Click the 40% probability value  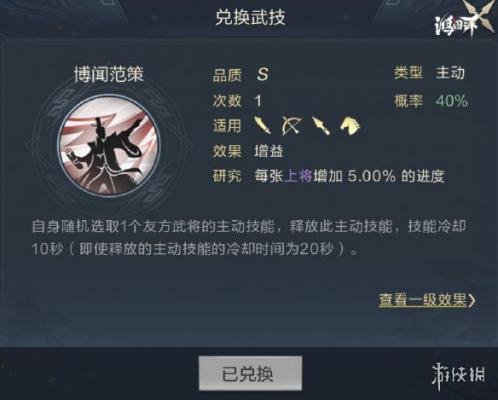pos(452,101)
